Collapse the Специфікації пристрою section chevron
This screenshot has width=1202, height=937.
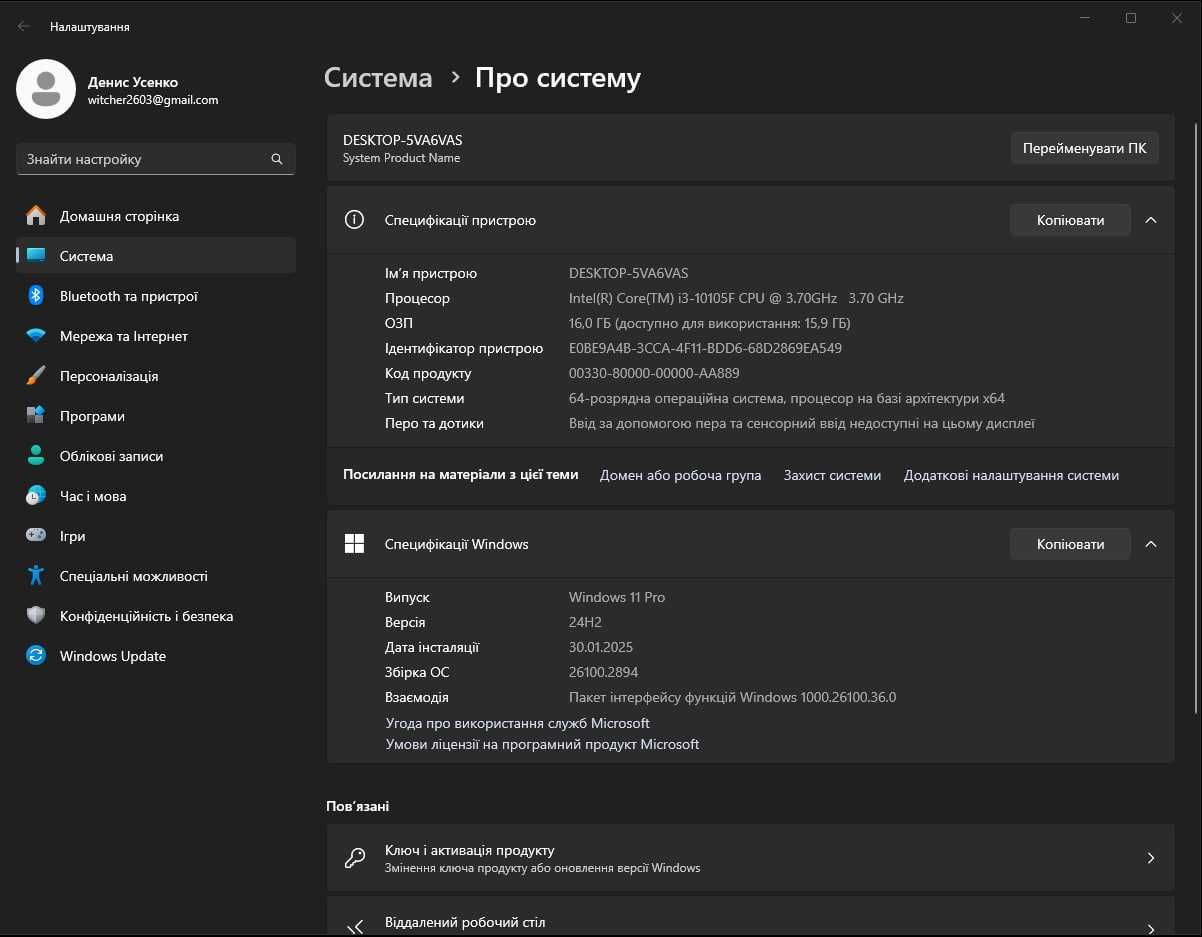pyautogui.click(x=1151, y=220)
